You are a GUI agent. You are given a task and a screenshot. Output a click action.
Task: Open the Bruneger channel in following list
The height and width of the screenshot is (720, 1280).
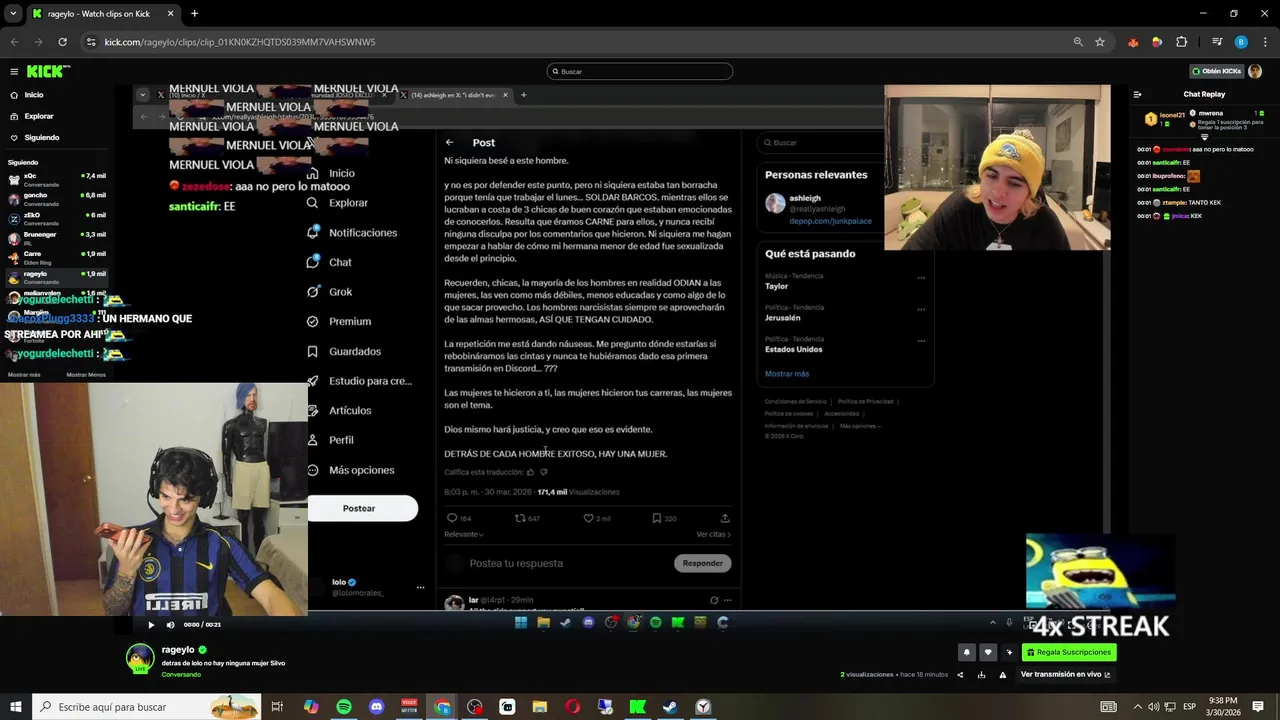(x=57, y=238)
